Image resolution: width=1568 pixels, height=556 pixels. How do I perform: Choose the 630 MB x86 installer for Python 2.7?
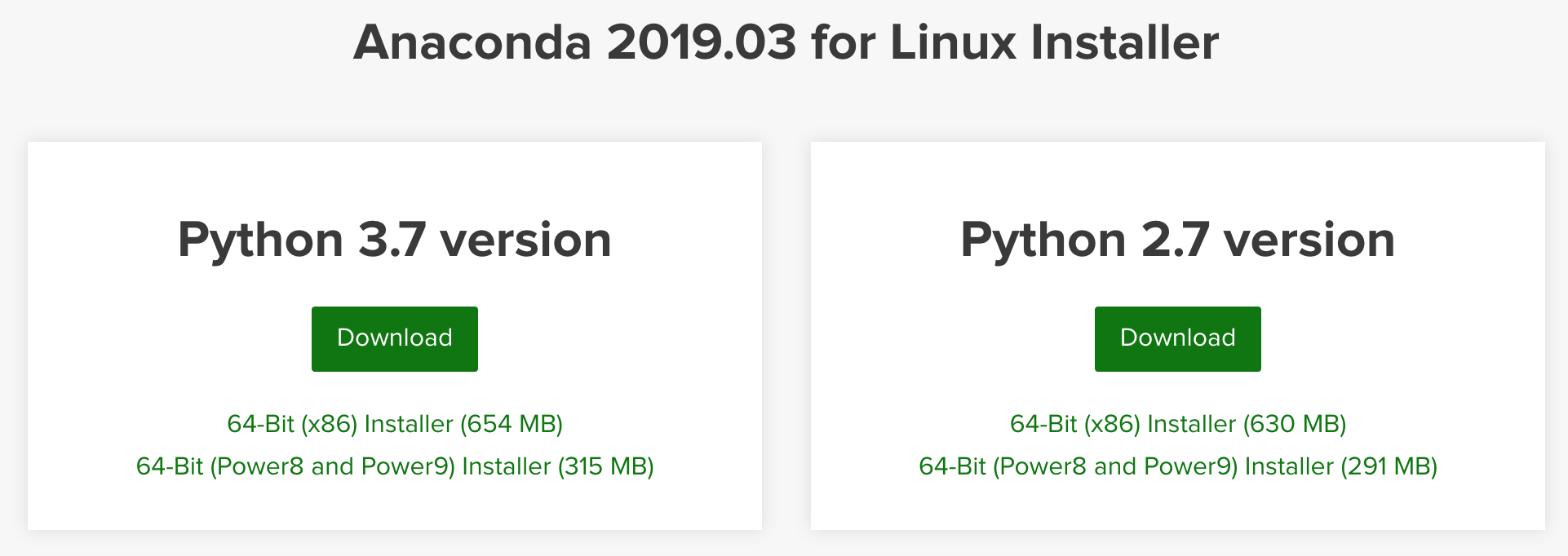click(1177, 424)
